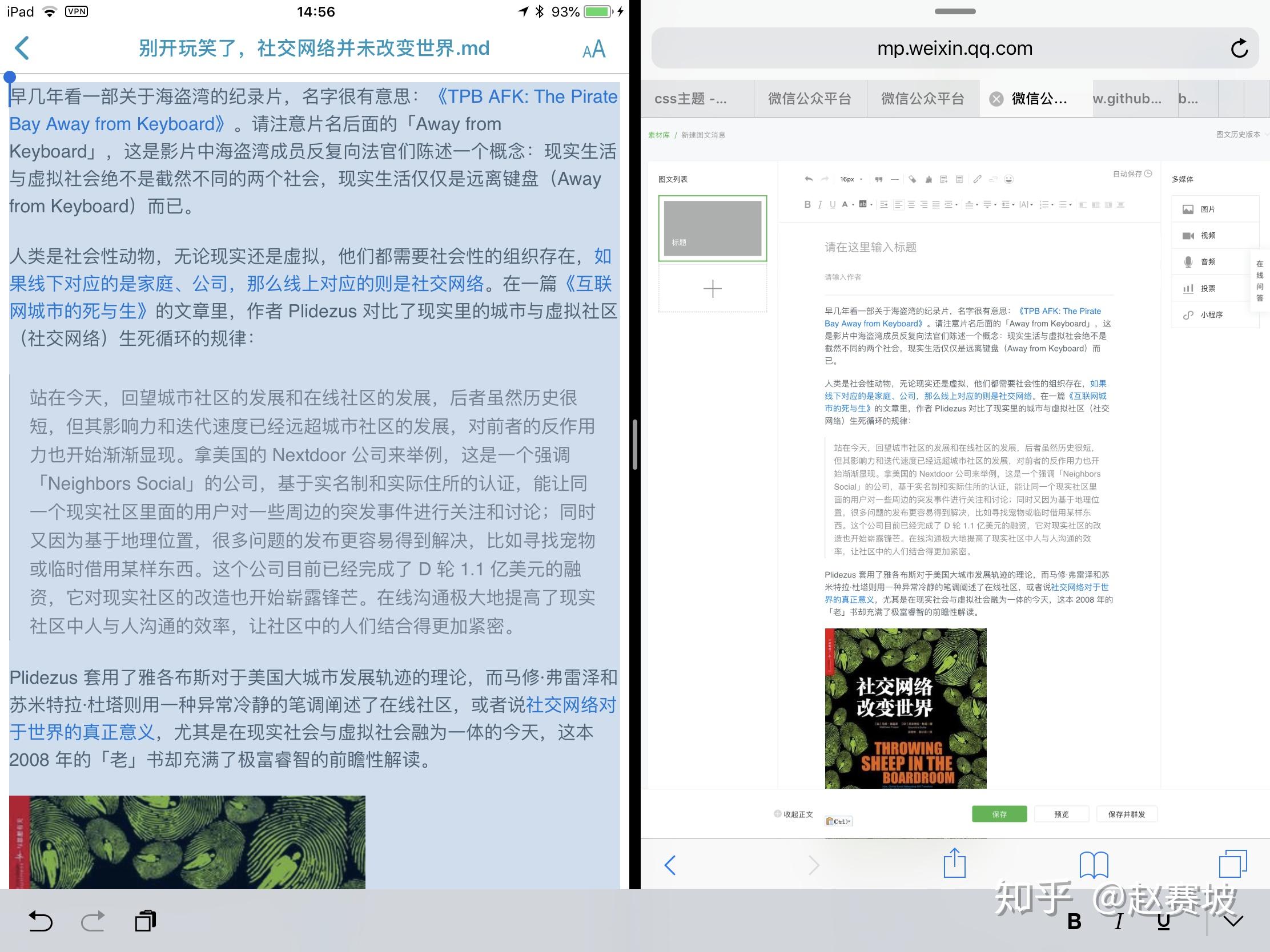Reload the mp.weixin.qq.com page
The height and width of the screenshot is (952, 1270).
(1239, 48)
